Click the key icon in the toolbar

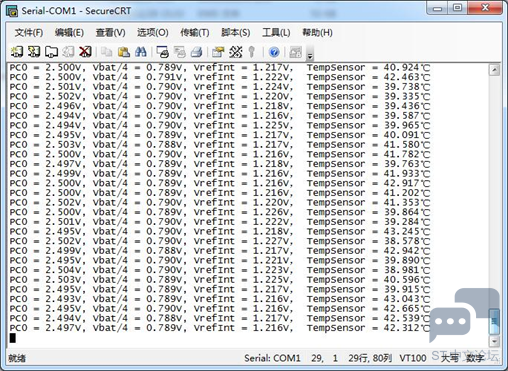(252, 52)
